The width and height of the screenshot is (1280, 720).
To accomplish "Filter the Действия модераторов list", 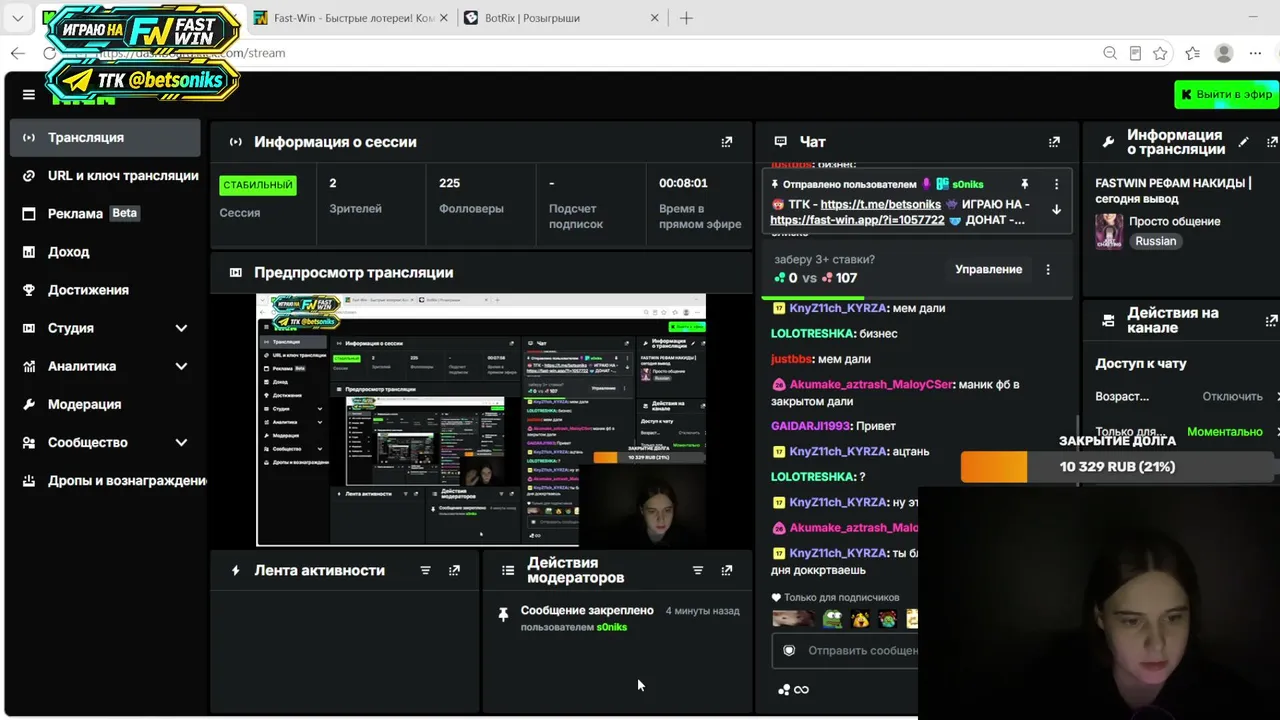I will pos(698,570).
